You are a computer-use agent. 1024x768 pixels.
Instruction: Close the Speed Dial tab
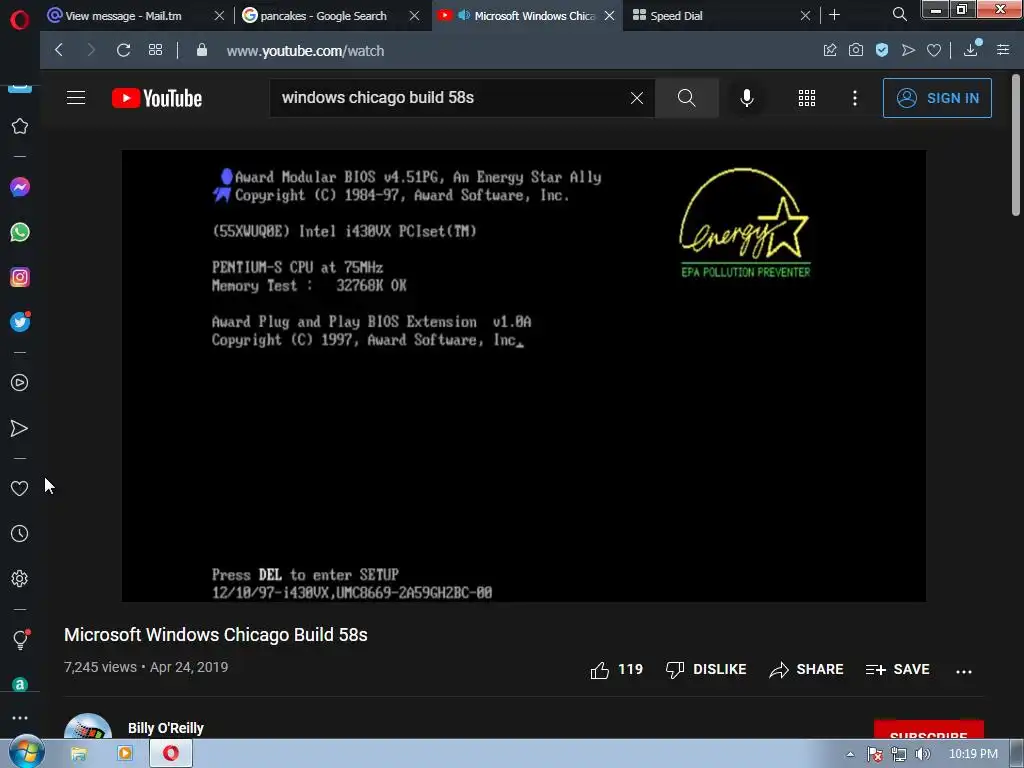click(805, 16)
